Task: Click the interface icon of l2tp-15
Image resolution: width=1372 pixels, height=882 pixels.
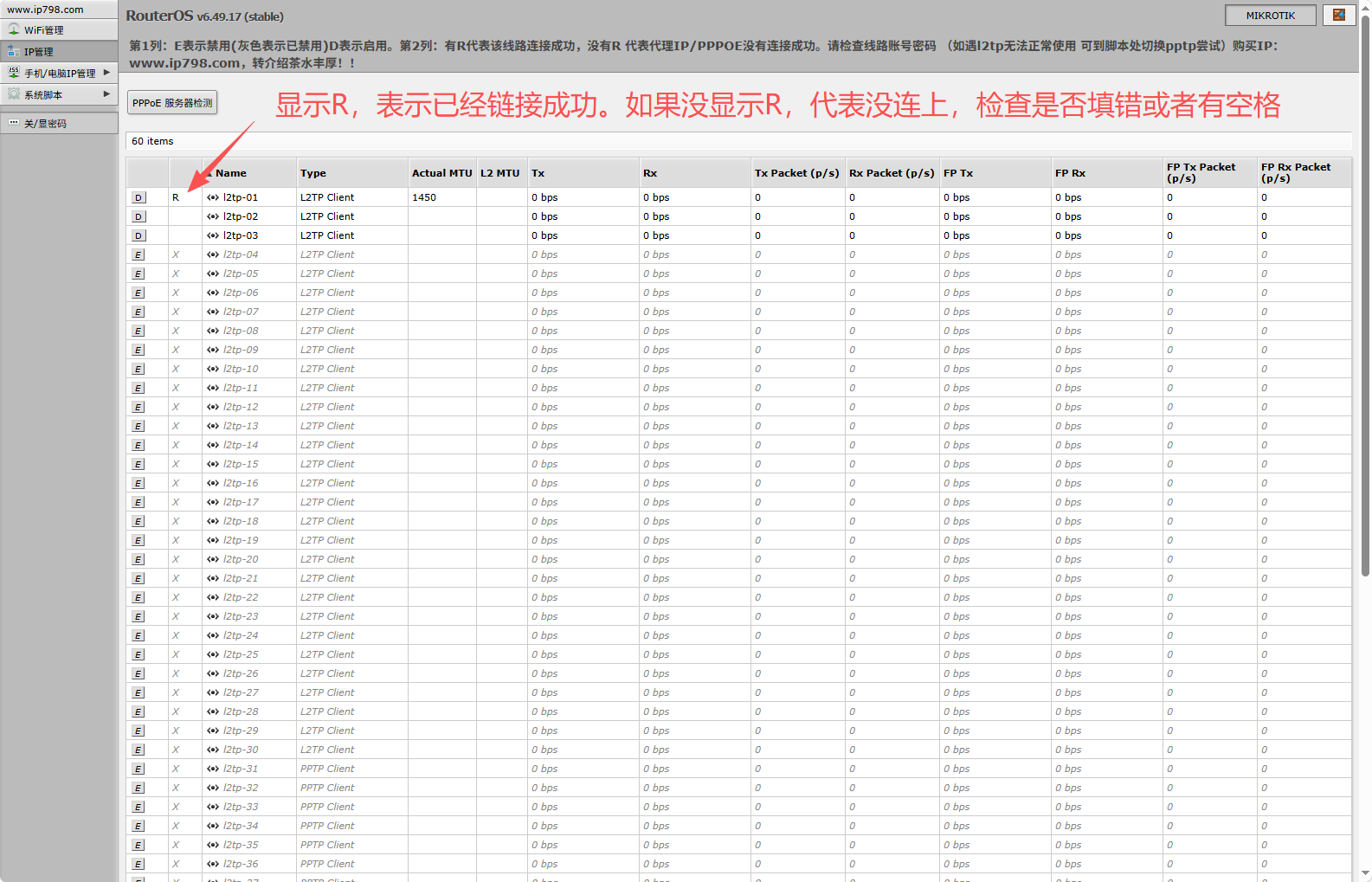Action: pyautogui.click(x=213, y=464)
